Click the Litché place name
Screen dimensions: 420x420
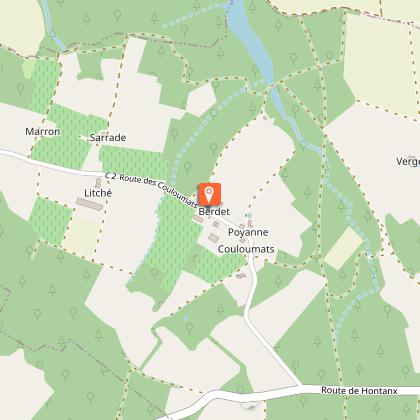(98, 193)
